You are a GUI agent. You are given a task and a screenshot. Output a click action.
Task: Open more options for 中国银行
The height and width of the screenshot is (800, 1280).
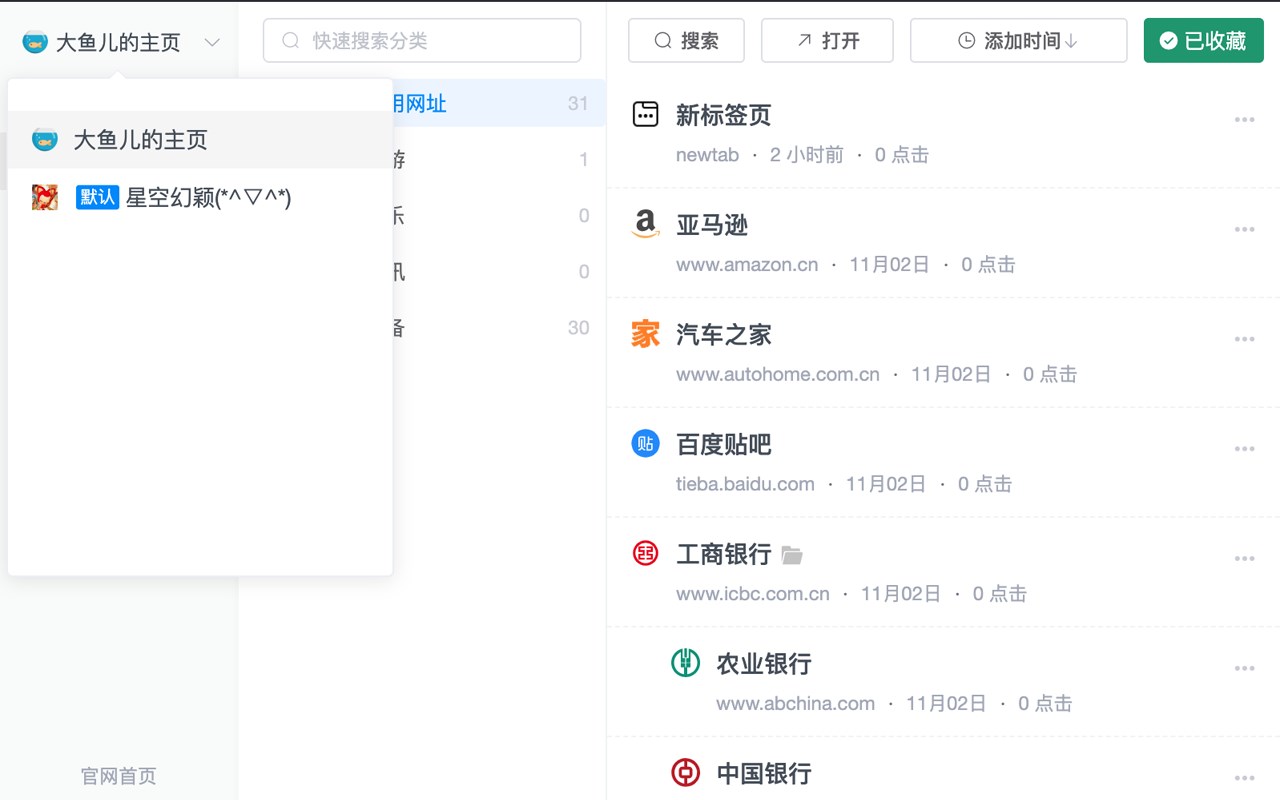point(1244,779)
